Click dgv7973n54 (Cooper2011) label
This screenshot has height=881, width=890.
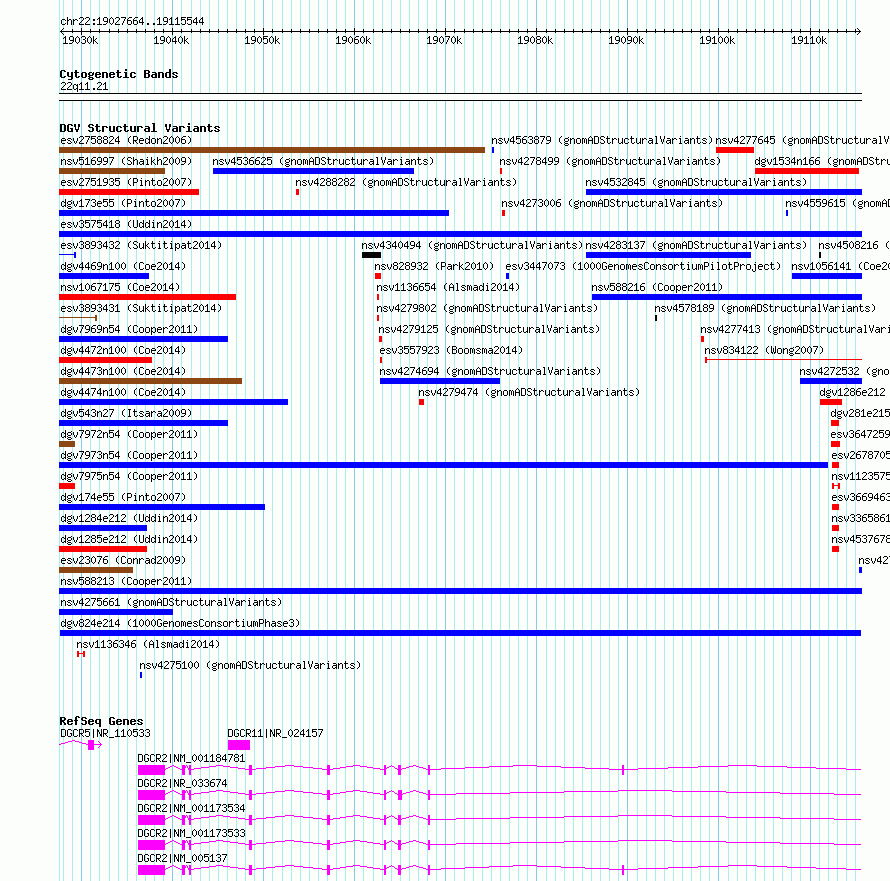pyautogui.click(x=129, y=455)
